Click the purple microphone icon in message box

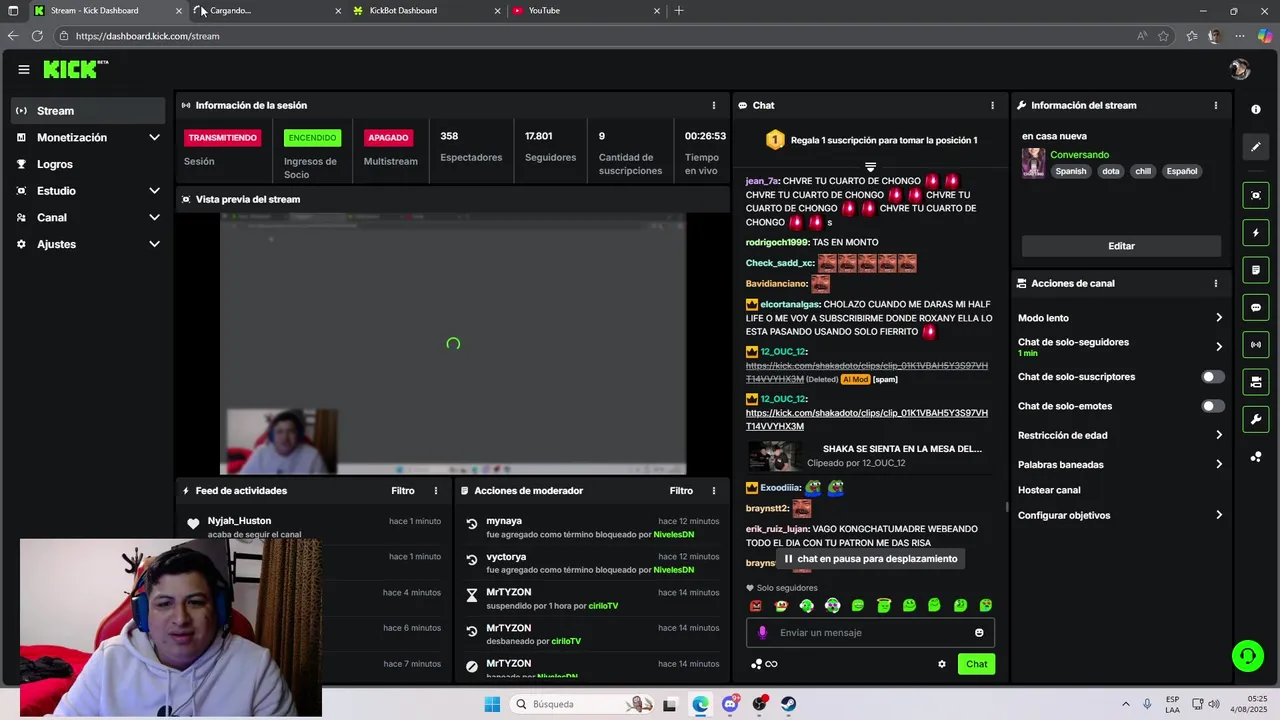pyautogui.click(x=762, y=632)
